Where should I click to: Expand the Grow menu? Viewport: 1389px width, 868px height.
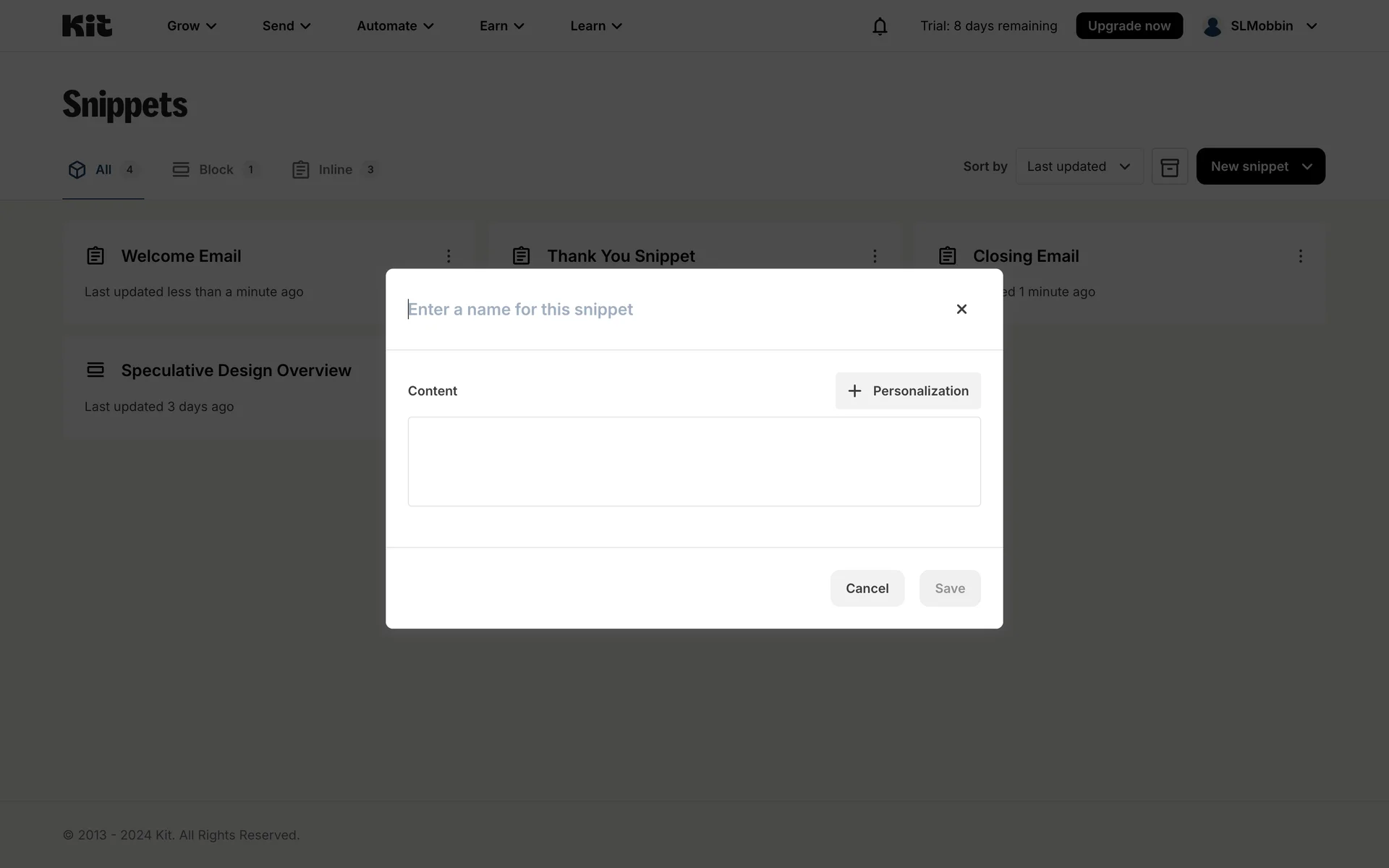coord(192,26)
